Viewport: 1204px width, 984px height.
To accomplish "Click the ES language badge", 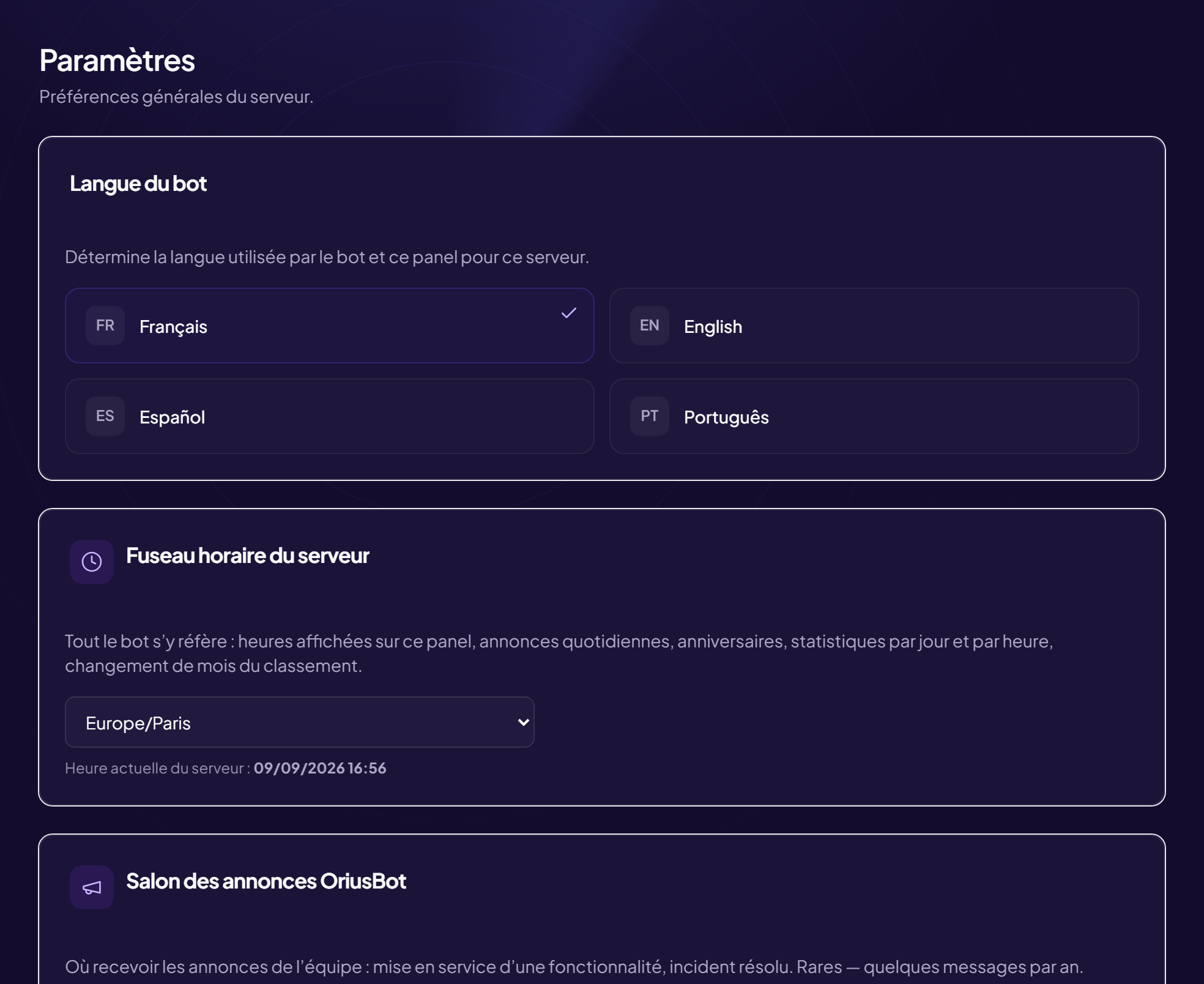I will coord(105,416).
